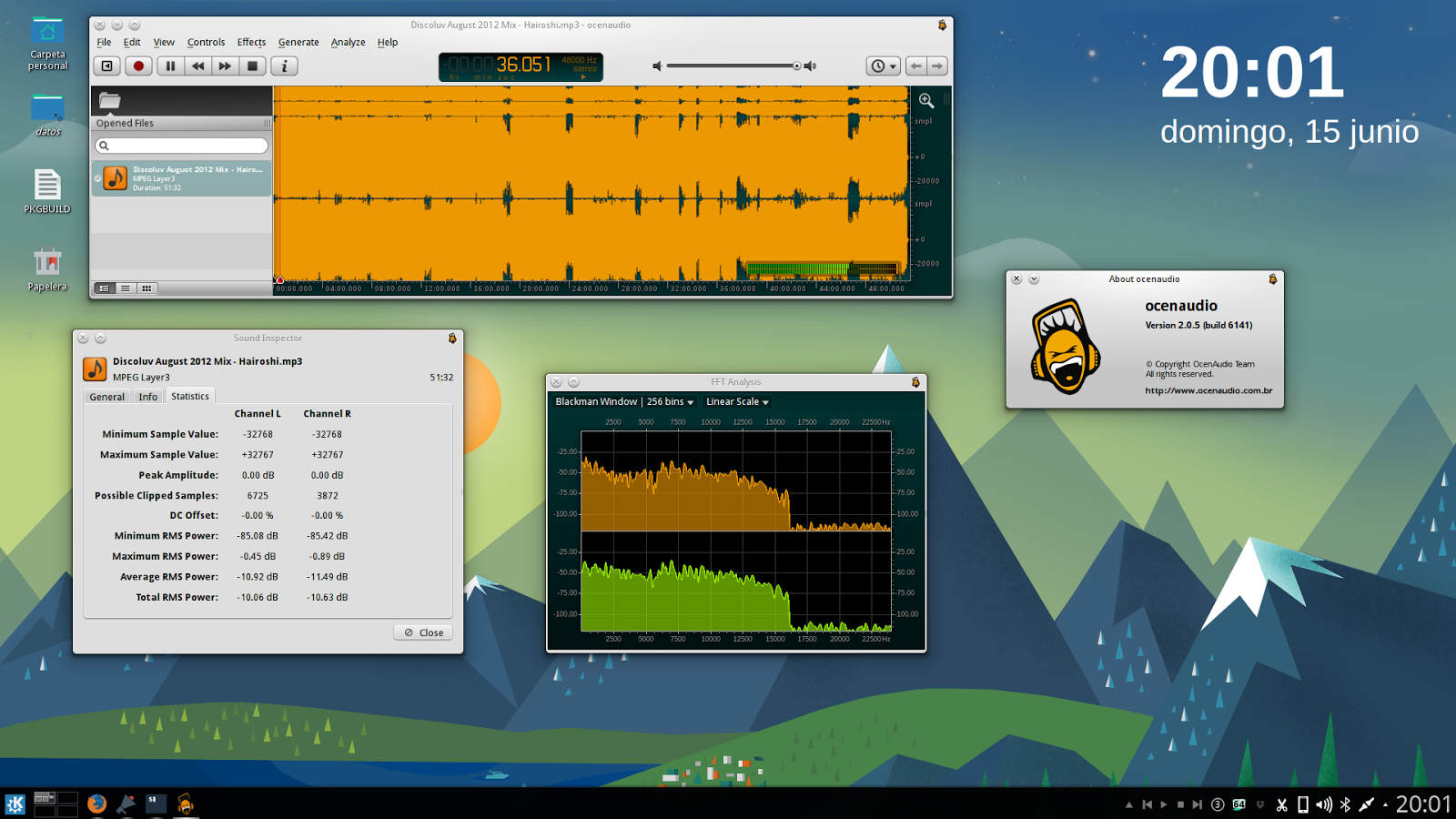Click the Channel R column header

point(327,414)
